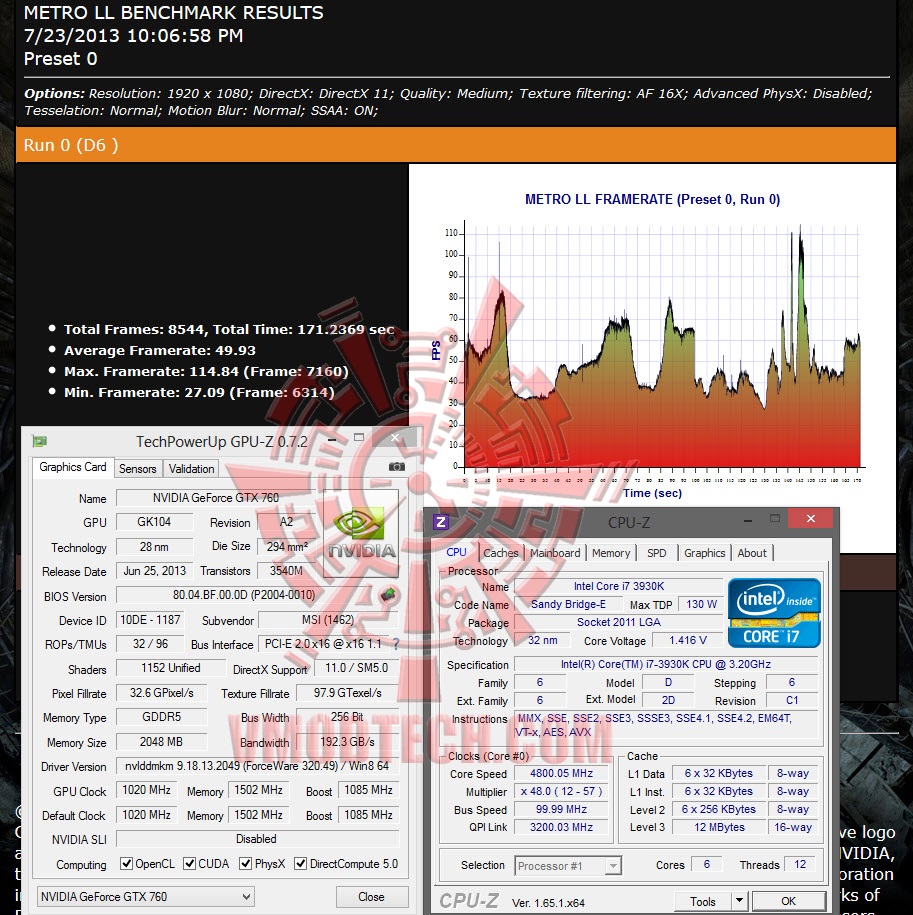This screenshot has height=915, width=913.
Task: Click the Specification field i7-3930K CPU @ 3.20GHz
Action: [x=666, y=664]
